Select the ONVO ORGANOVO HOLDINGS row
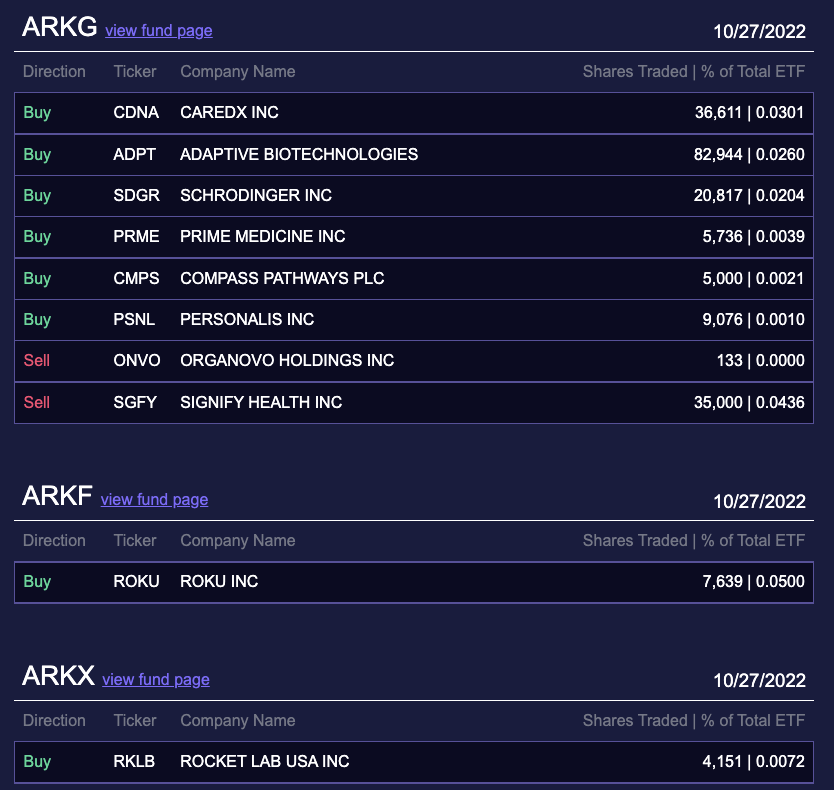This screenshot has height=790, width=834. pyautogui.click(x=285, y=360)
